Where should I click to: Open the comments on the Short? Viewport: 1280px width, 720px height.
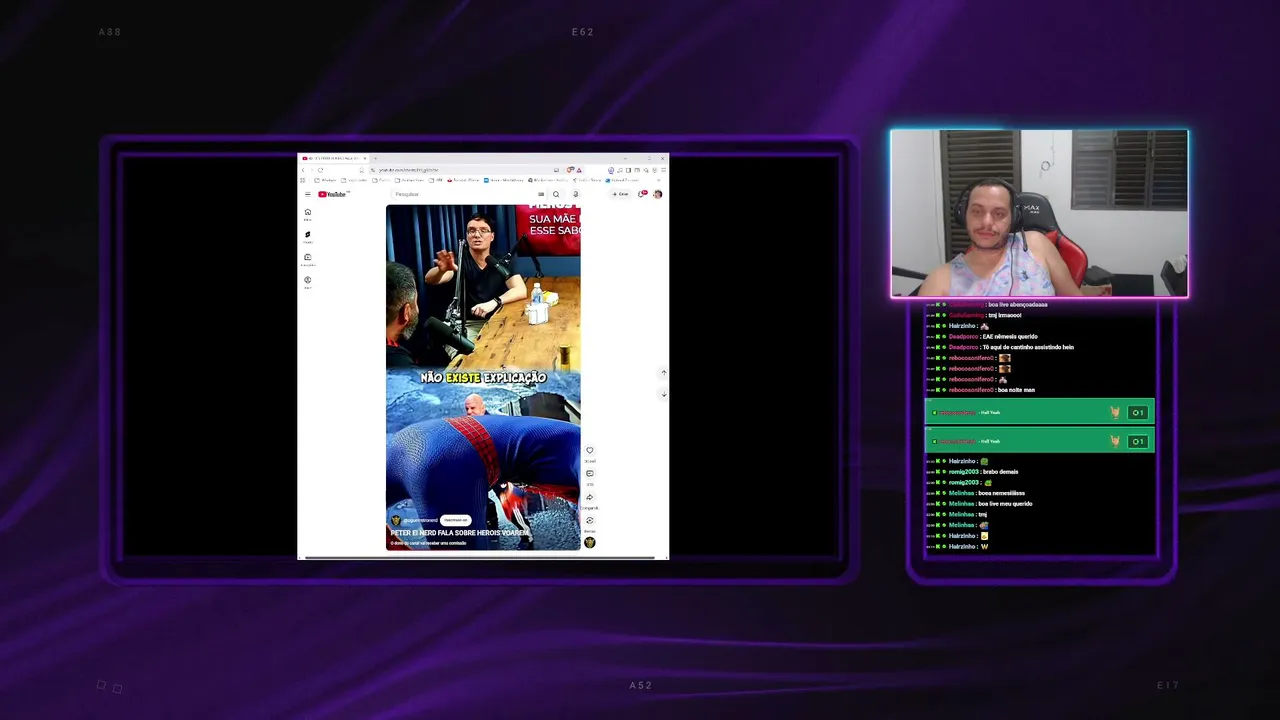click(x=589, y=474)
